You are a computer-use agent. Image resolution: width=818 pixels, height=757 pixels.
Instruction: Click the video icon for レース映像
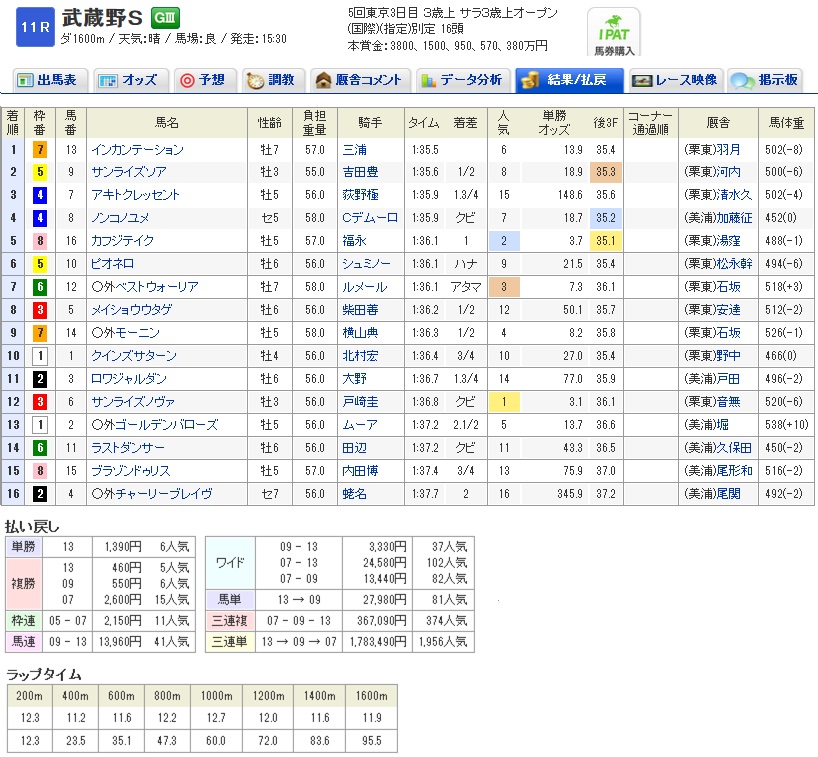coord(643,80)
